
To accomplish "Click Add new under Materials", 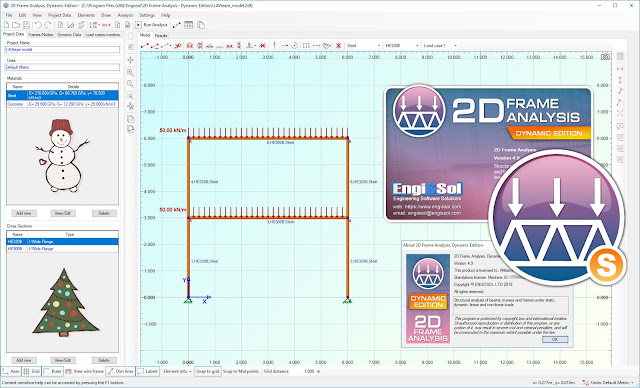I will point(24,213).
